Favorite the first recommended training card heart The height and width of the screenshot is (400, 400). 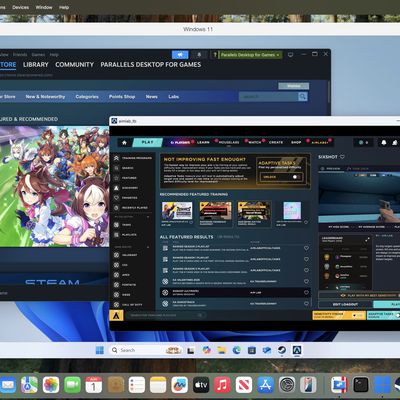click(x=191, y=222)
